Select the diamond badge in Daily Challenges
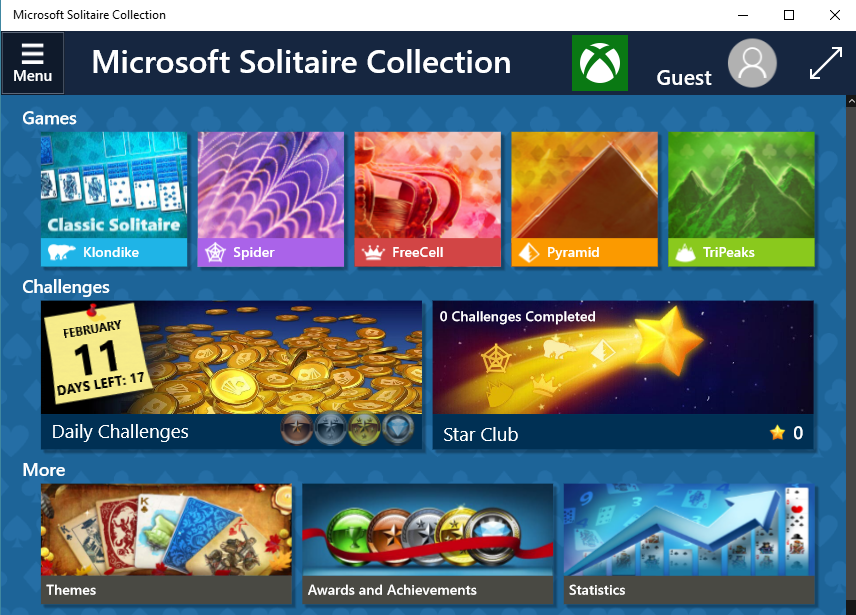 pyautogui.click(x=397, y=429)
